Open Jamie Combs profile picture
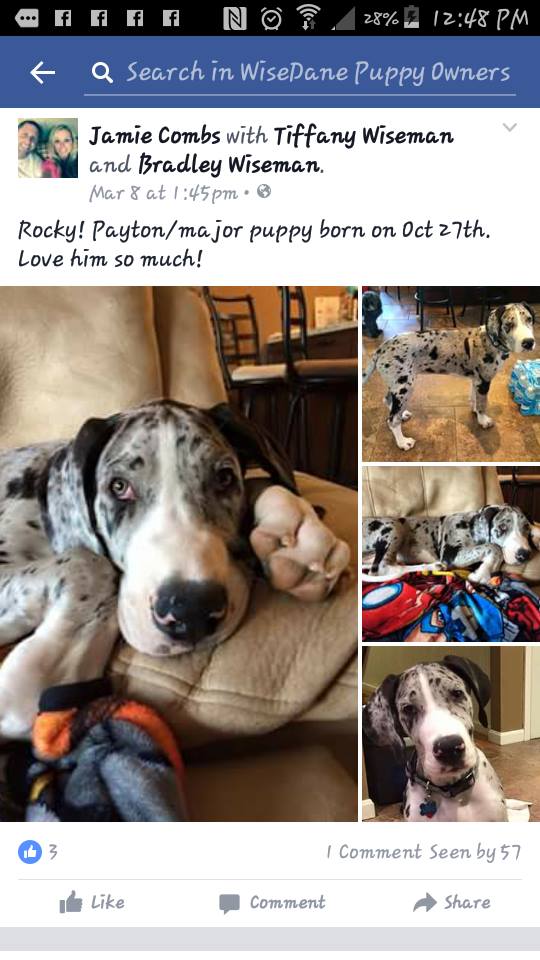540x960 pixels. tap(48, 148)
